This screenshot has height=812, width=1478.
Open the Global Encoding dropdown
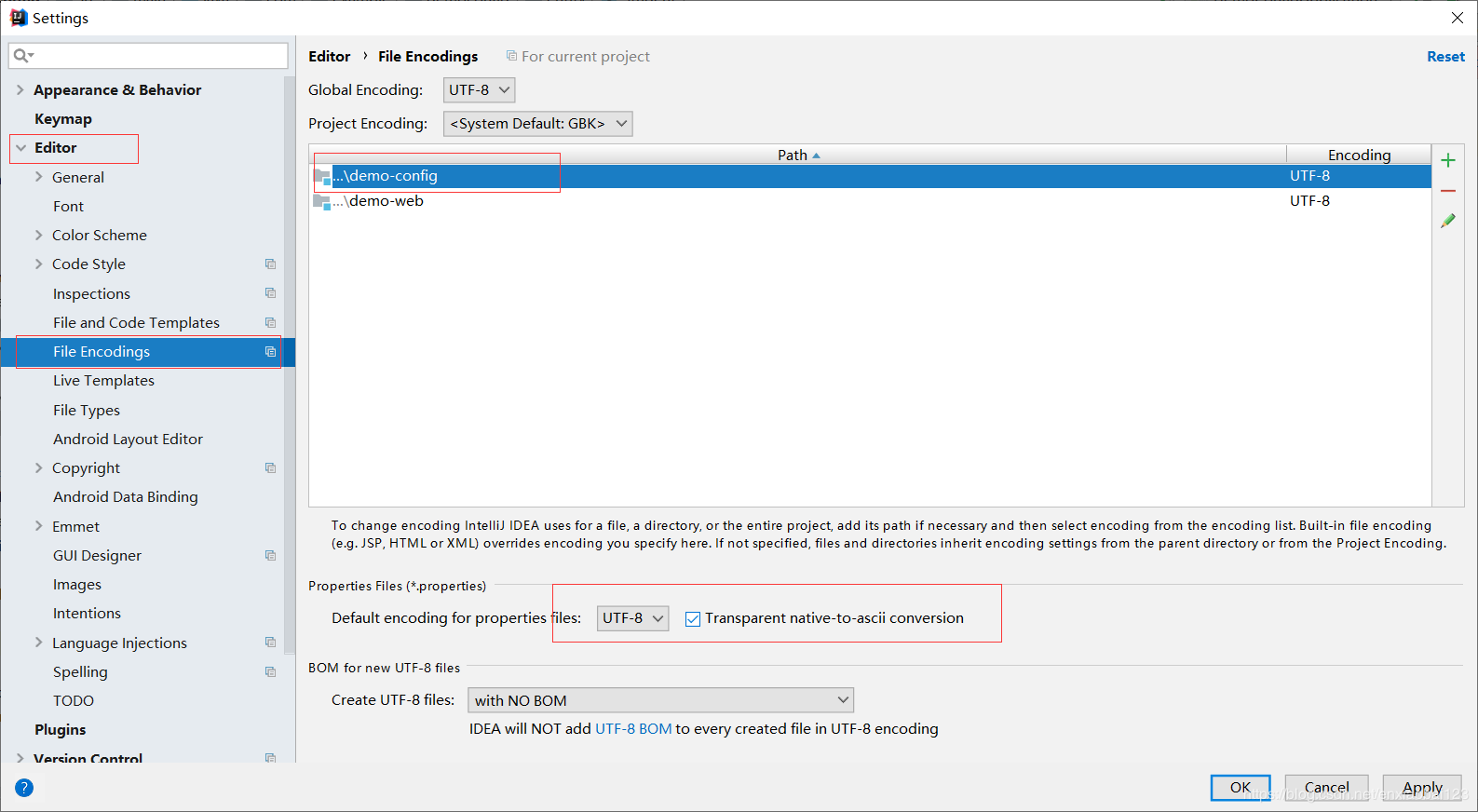tap(479, 90)
